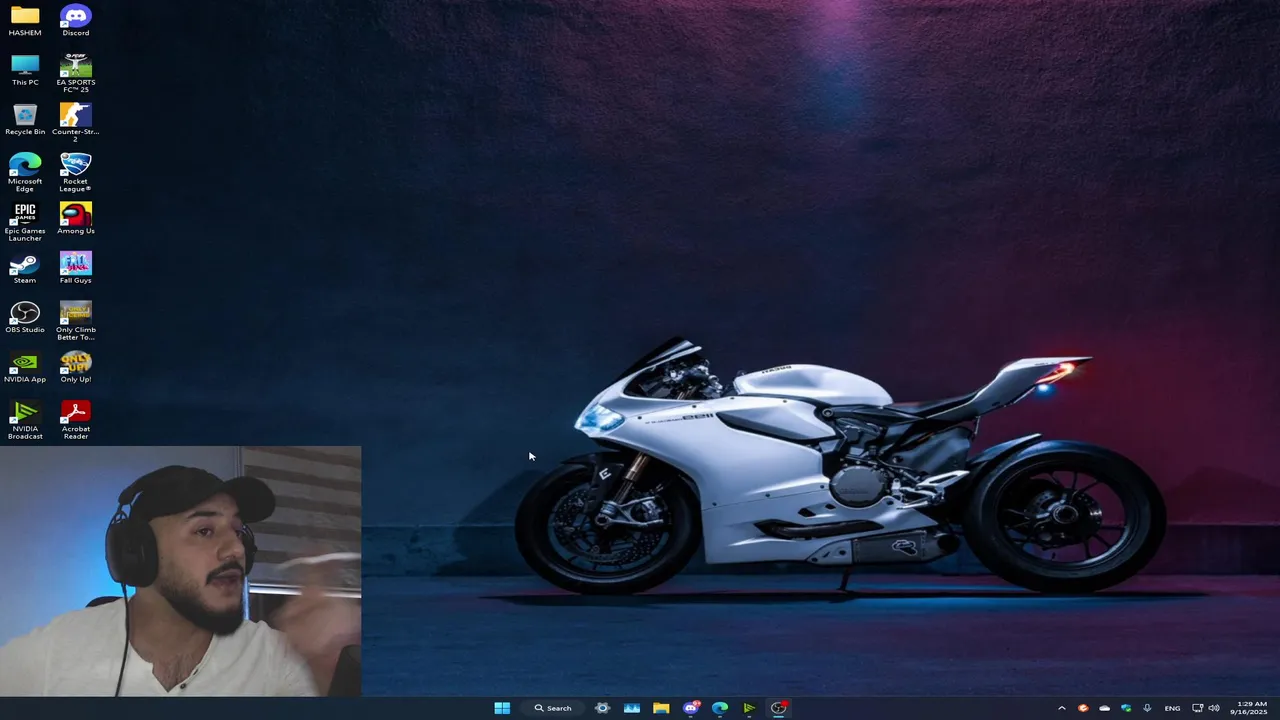Select the HASHEM folder on desktop

coord(25,20)
